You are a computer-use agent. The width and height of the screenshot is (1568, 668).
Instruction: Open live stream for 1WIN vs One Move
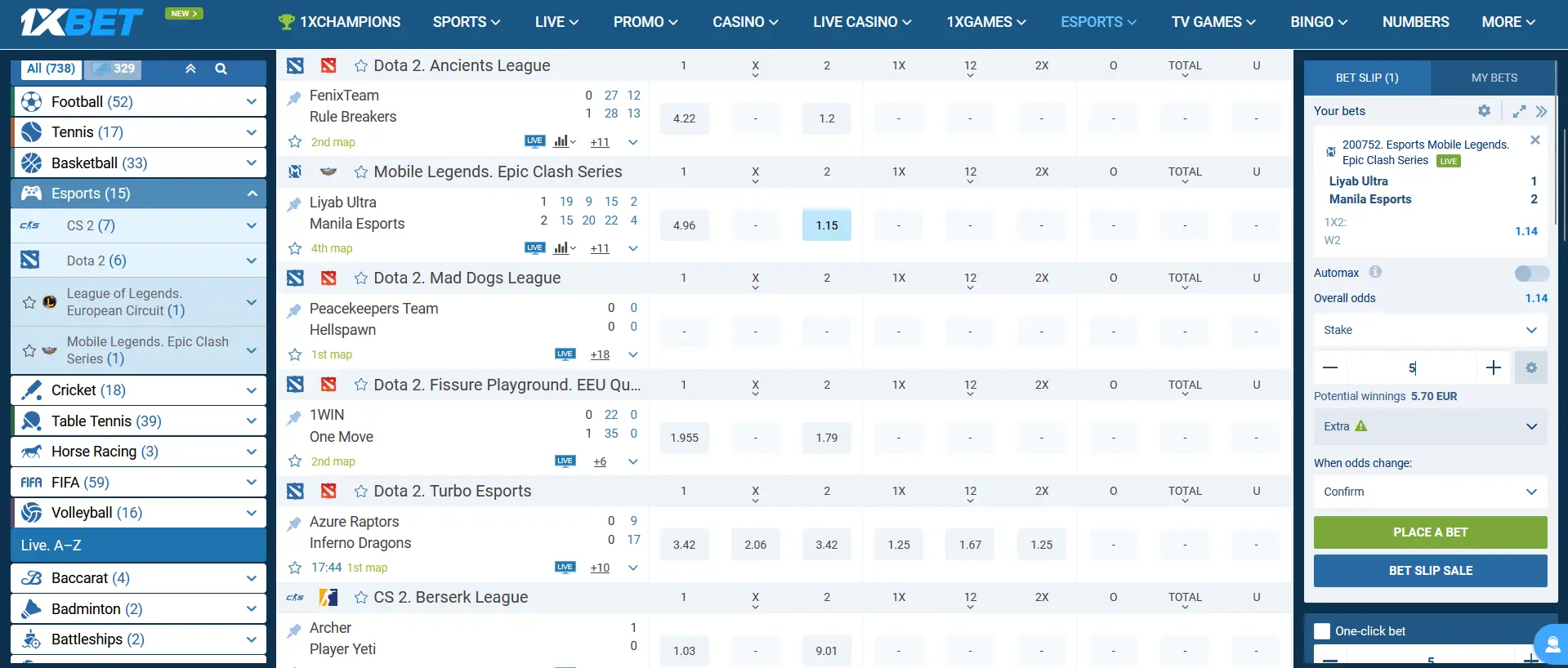tap(565, 461)
